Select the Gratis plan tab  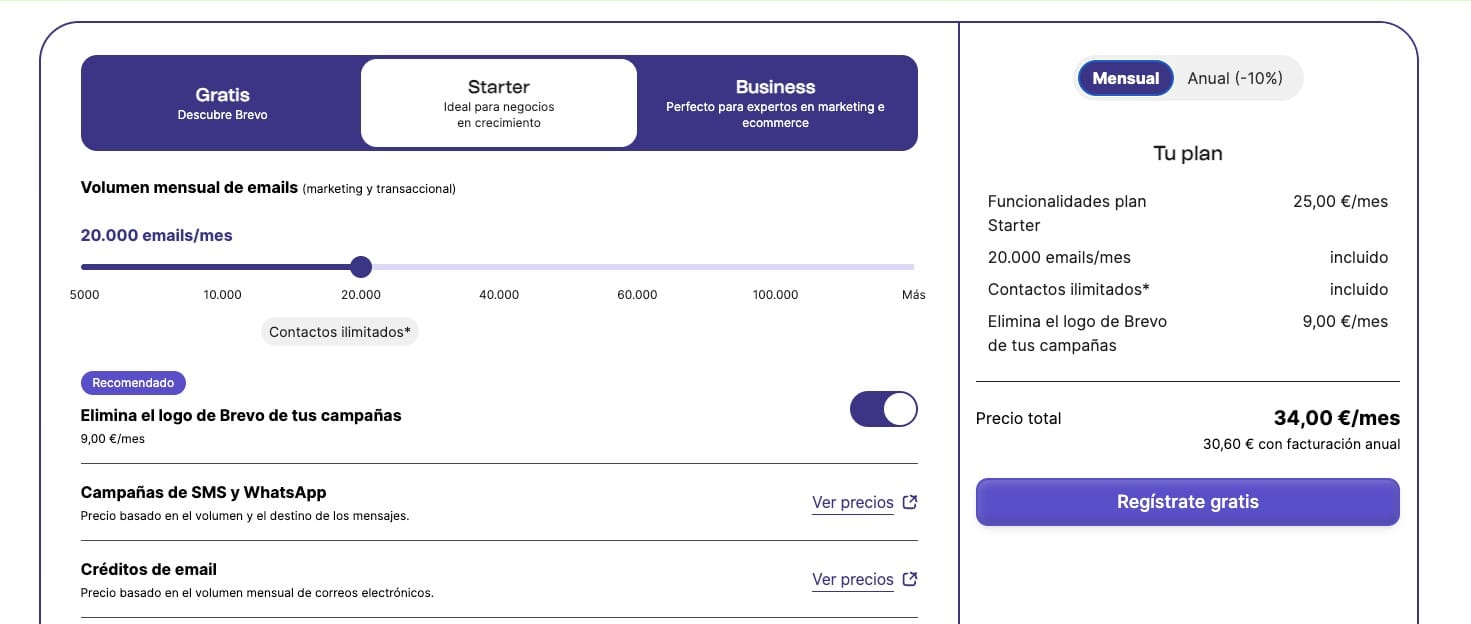coord(222,103)
